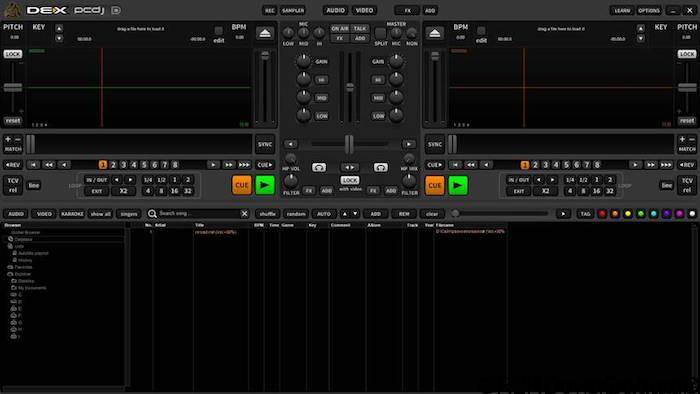Viewport: 700px width, 394px height.
Task: Fast rewind on the left deck
Action: pos(49,165)
